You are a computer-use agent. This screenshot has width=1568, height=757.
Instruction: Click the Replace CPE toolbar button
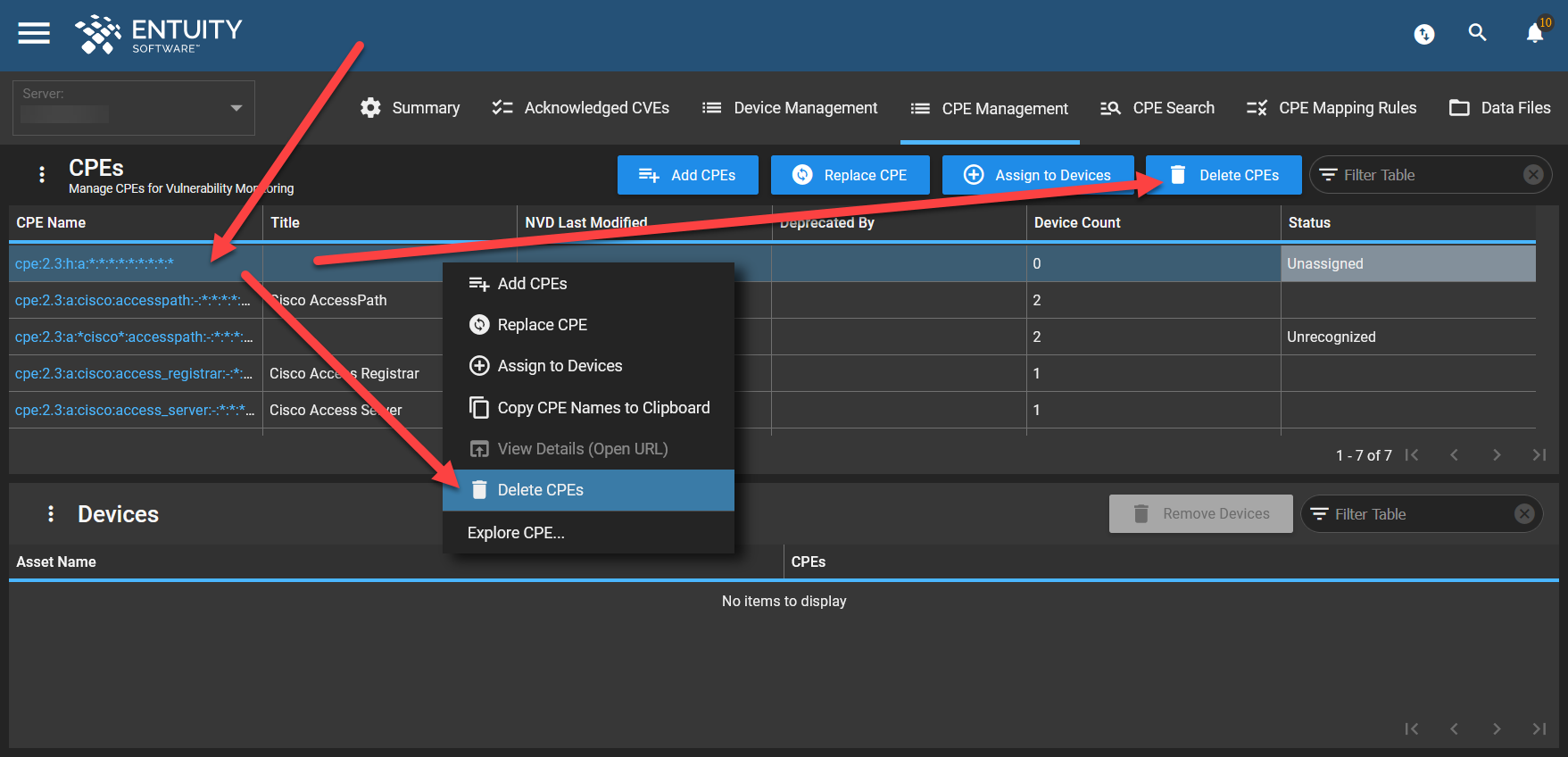tap(850, 175)
